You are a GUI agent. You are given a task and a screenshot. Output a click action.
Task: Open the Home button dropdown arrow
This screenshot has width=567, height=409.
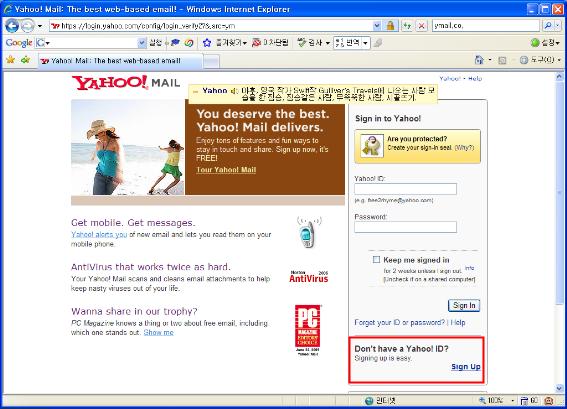tap(490, 60)
